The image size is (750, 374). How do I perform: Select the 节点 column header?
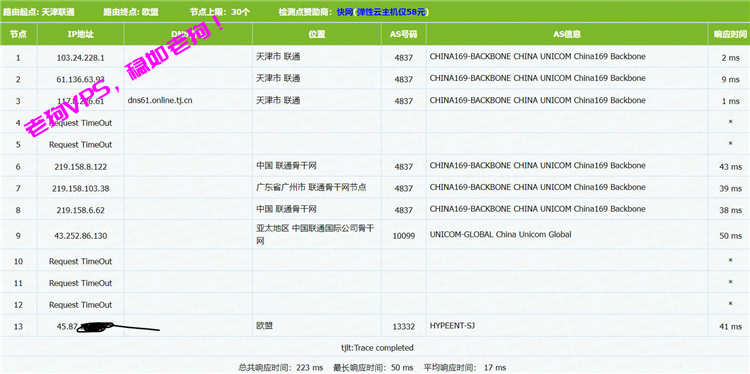click(x=18, y=34)
